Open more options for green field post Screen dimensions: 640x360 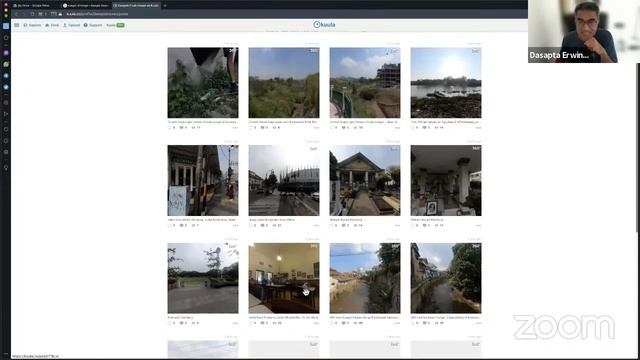pyautogui.click(x=316, y=128)
